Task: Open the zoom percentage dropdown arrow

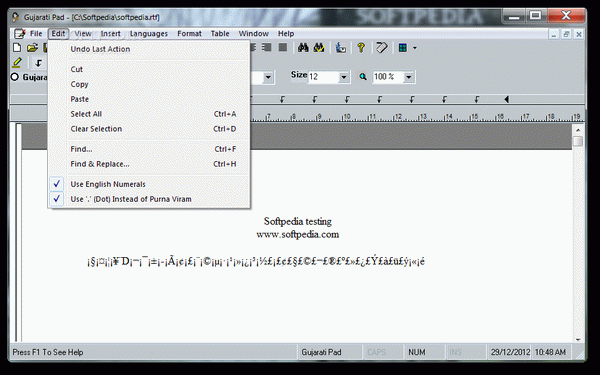Action: 409,77
